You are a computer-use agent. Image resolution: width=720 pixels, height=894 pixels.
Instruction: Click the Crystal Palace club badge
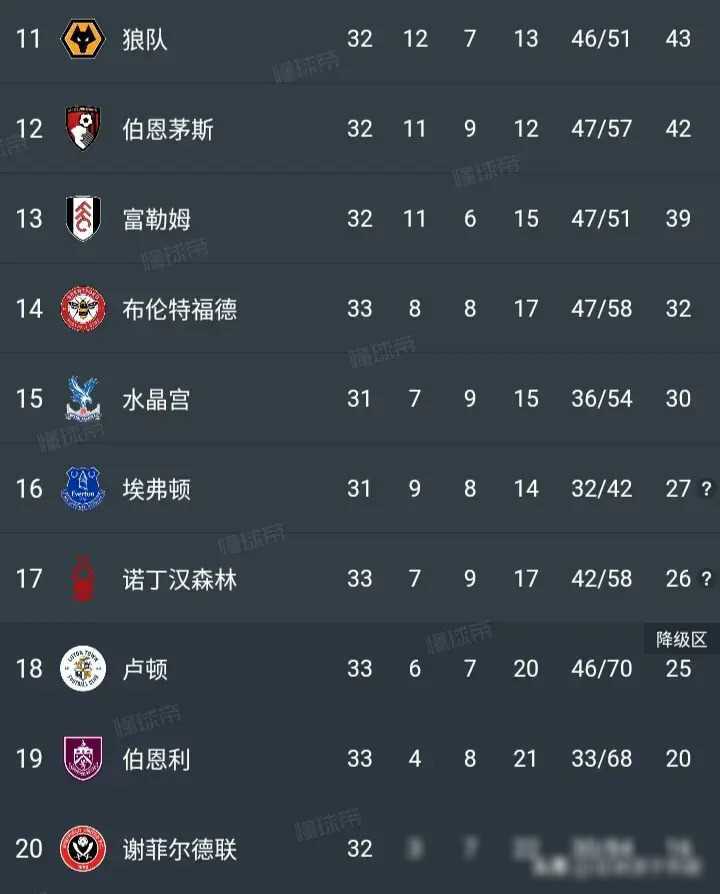coord(85,399)
